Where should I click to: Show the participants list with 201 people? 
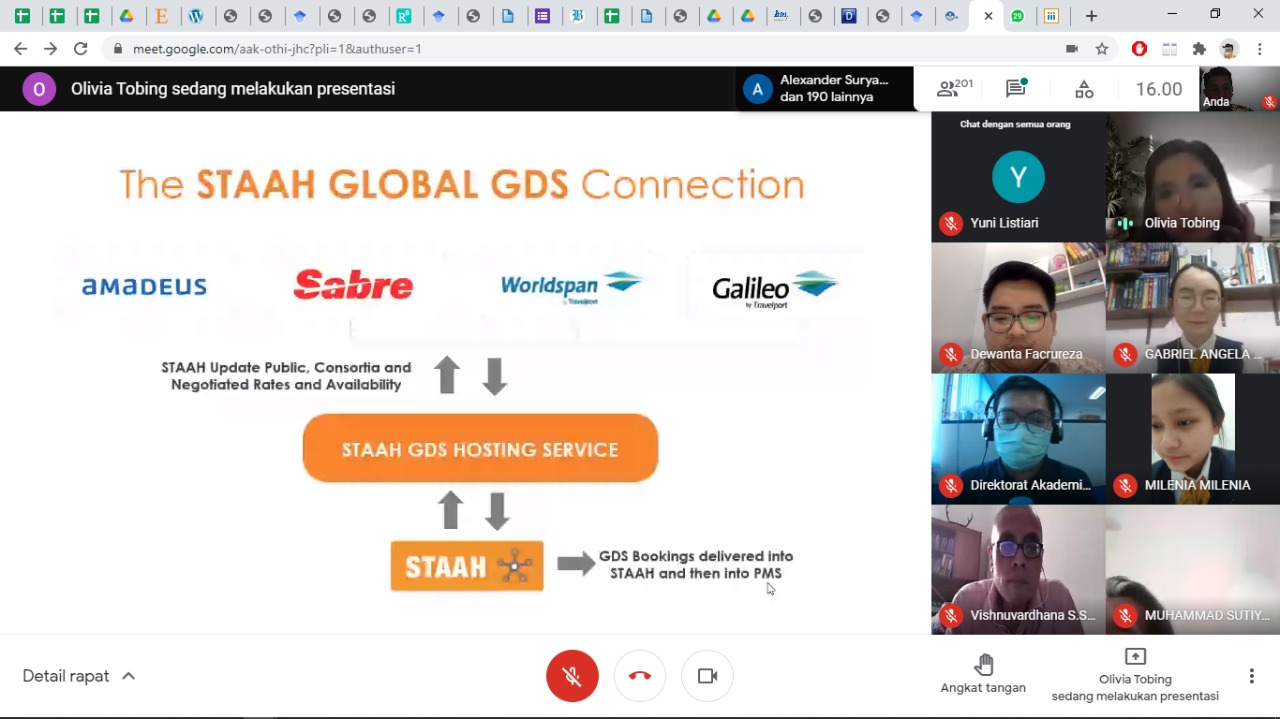coord(954,89)
